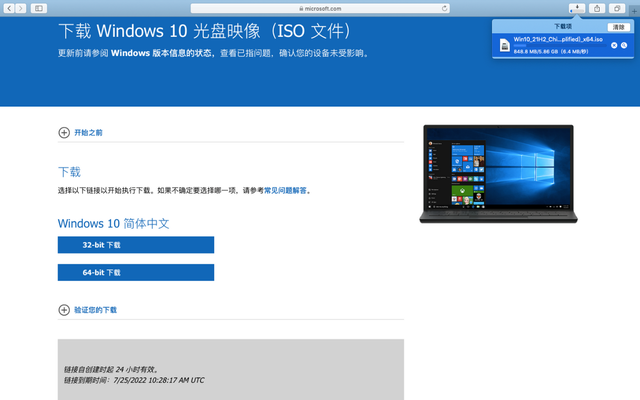Reload the microsoft.com page
Viewport: 640px width, 400px height.
444,8
